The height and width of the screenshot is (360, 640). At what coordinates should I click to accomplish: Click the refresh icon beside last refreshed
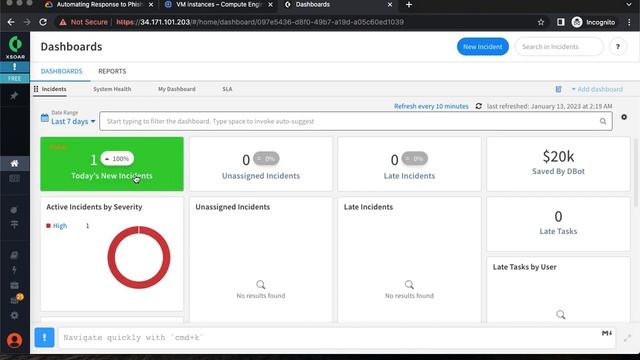pyautogui.click(x=478, y=106)
